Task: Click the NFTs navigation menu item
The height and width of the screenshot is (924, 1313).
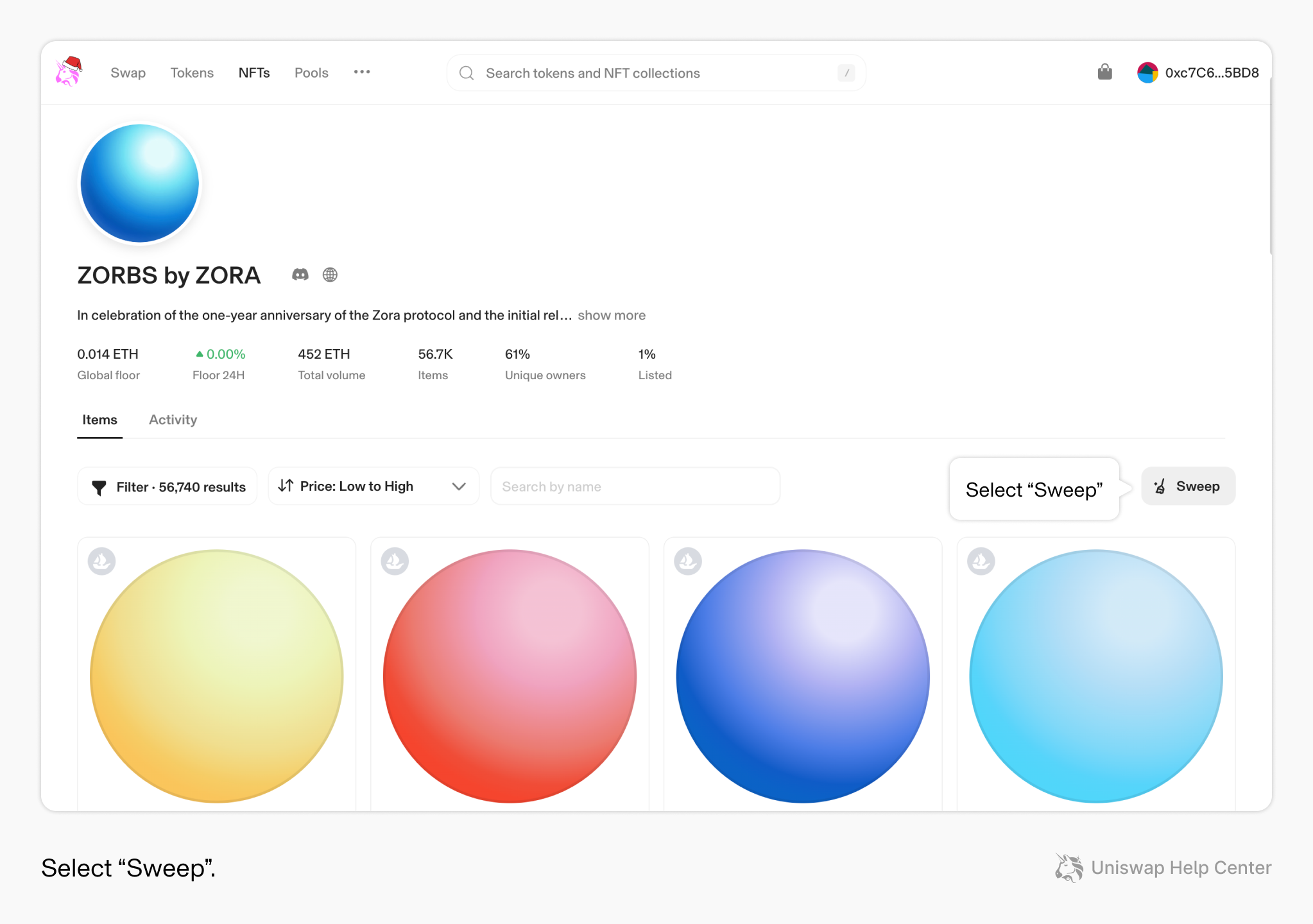Action: [255, 72]
